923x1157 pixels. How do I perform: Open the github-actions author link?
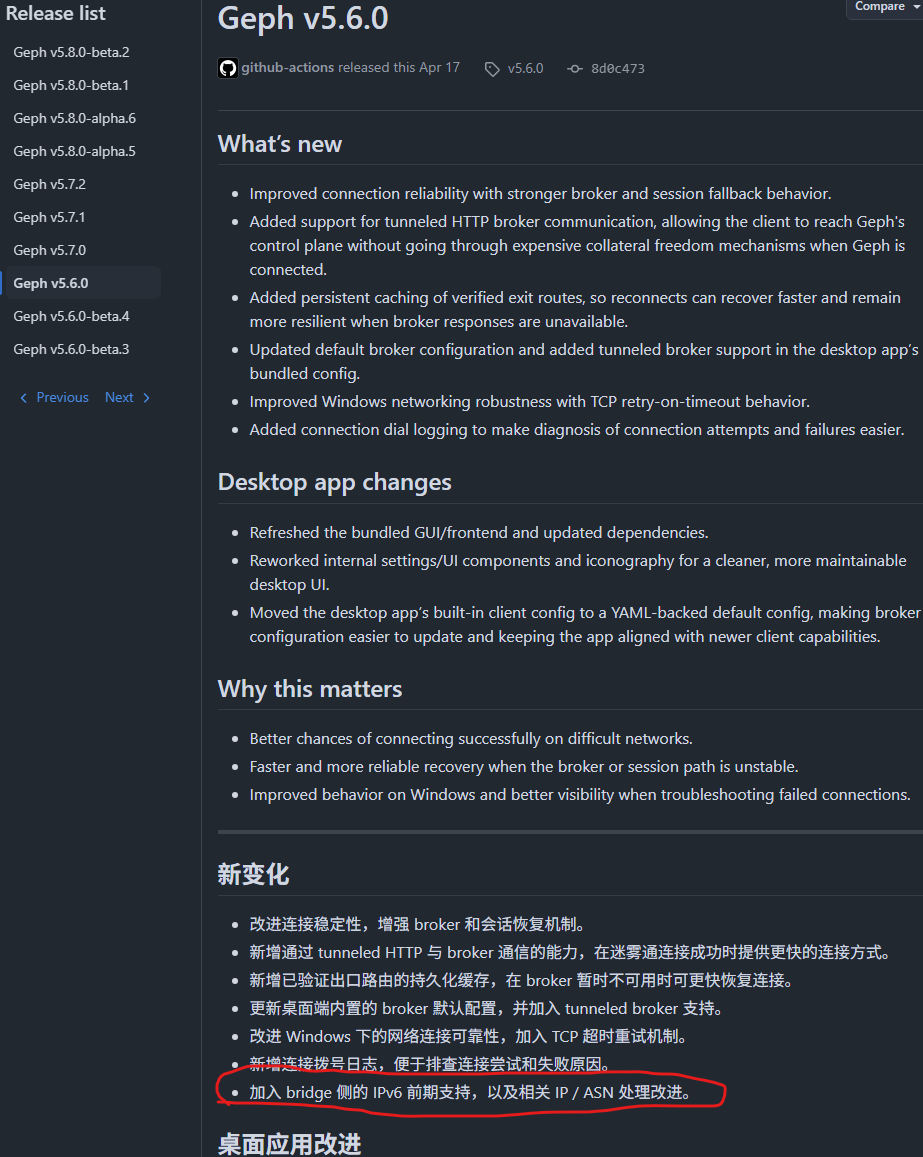click(288, 68)
